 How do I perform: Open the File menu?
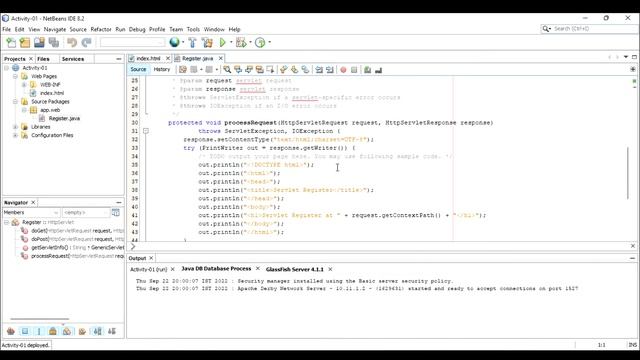[7, 29]
